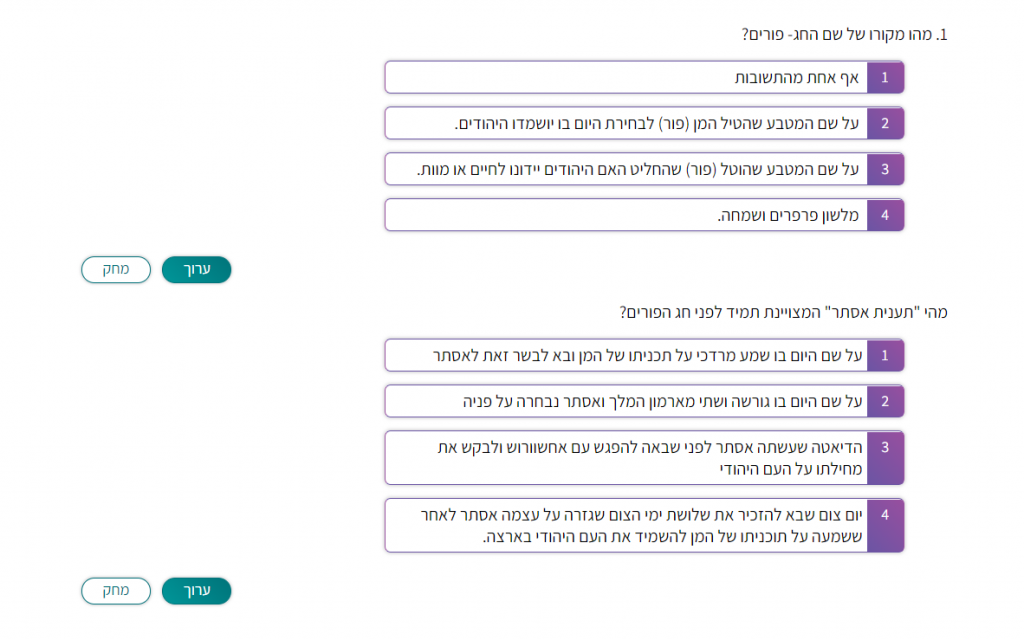1024x640 pixels.
Task: Click "מחק" under the first question
Action: (x=115, y=270)
